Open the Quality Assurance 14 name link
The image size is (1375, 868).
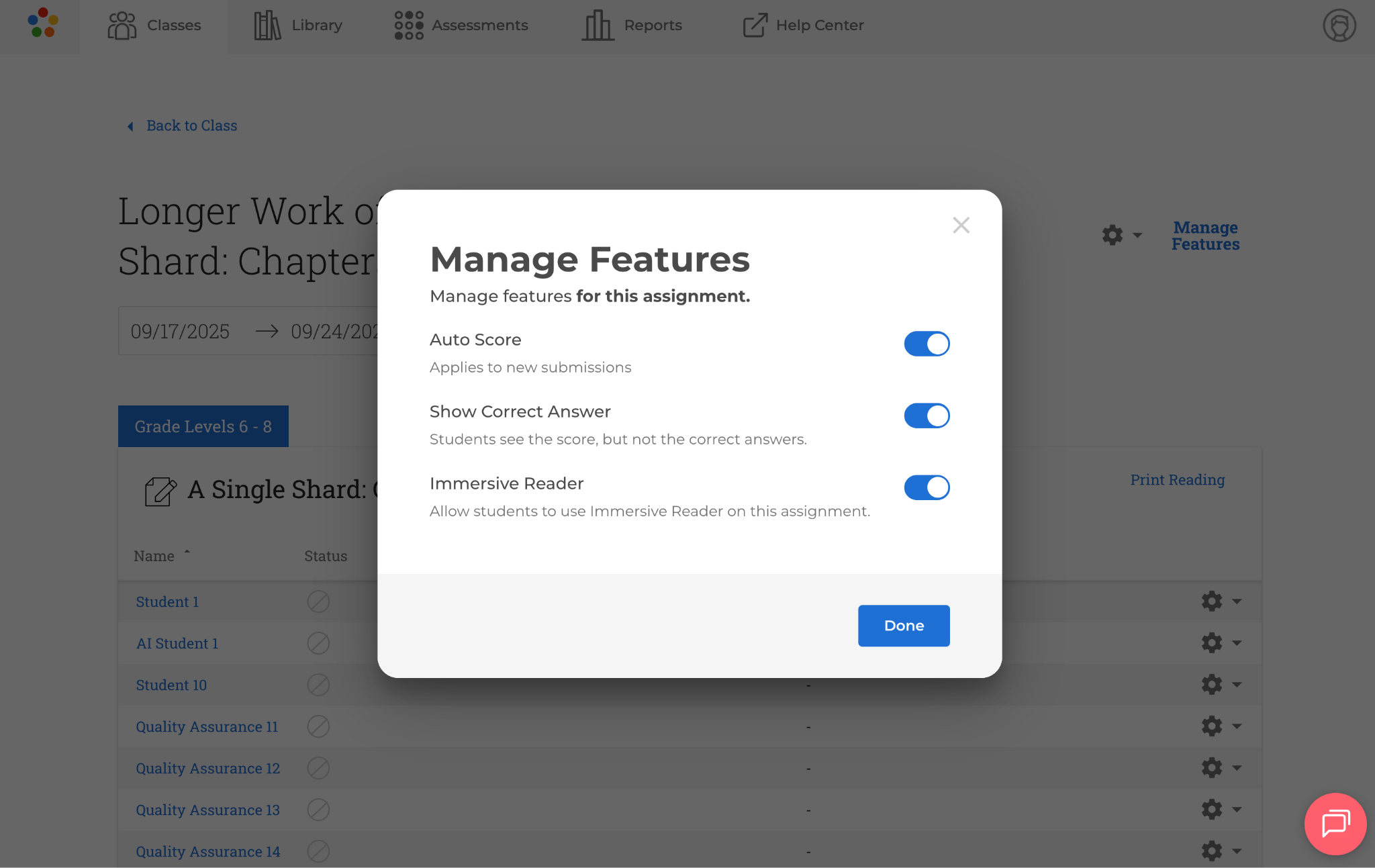(207, 851)
